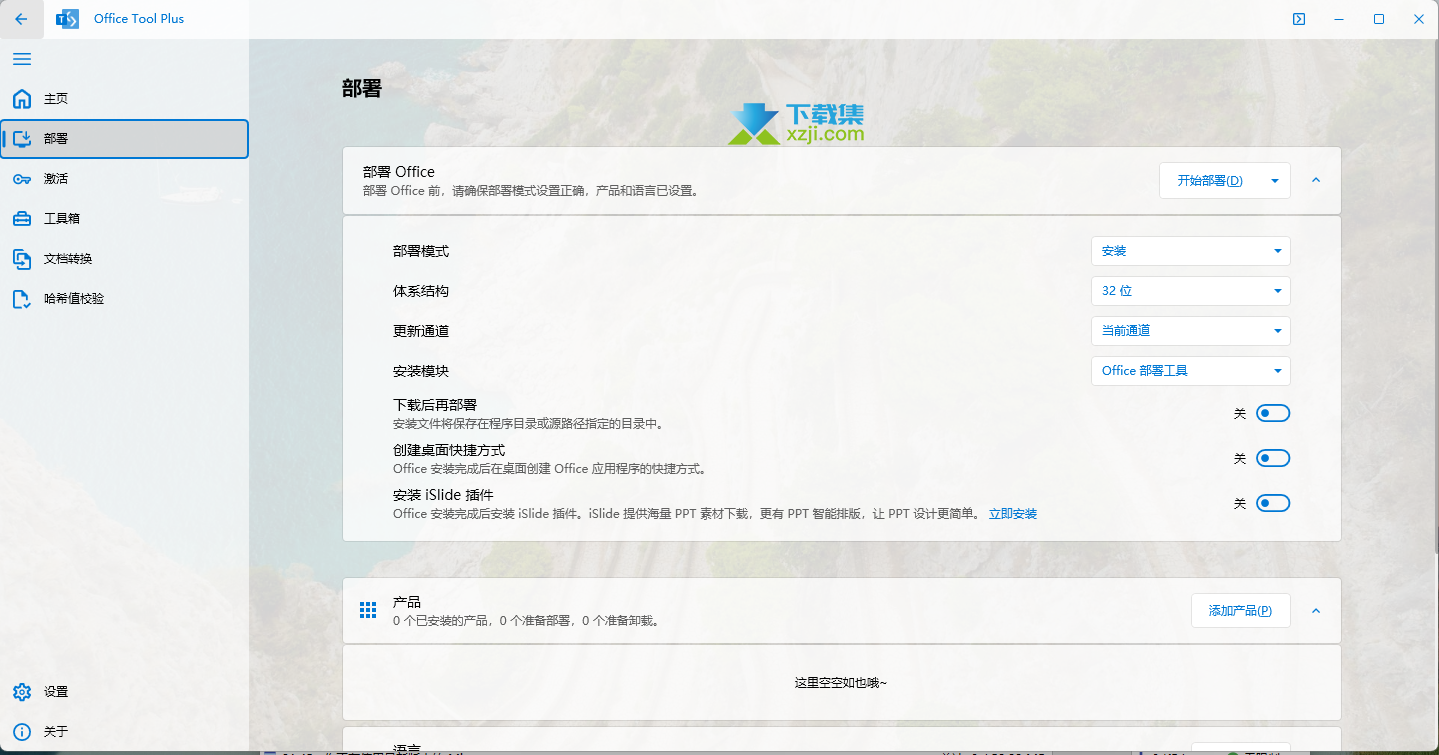The image size is (1439, 755).
Task: Go back using the arrow icon
Action: [x=21, y=19]
